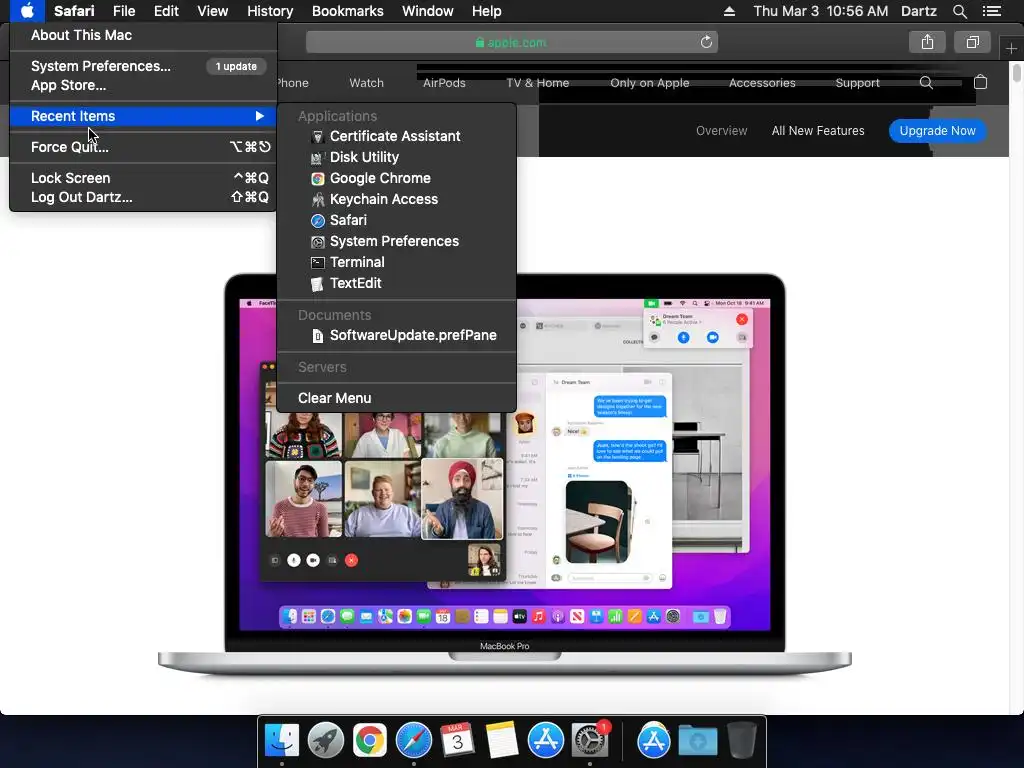Screen dimensions: 1024x768
Task: Choose Force Quit… menu item
Action: pyautogui.click(x=143, y=147)
